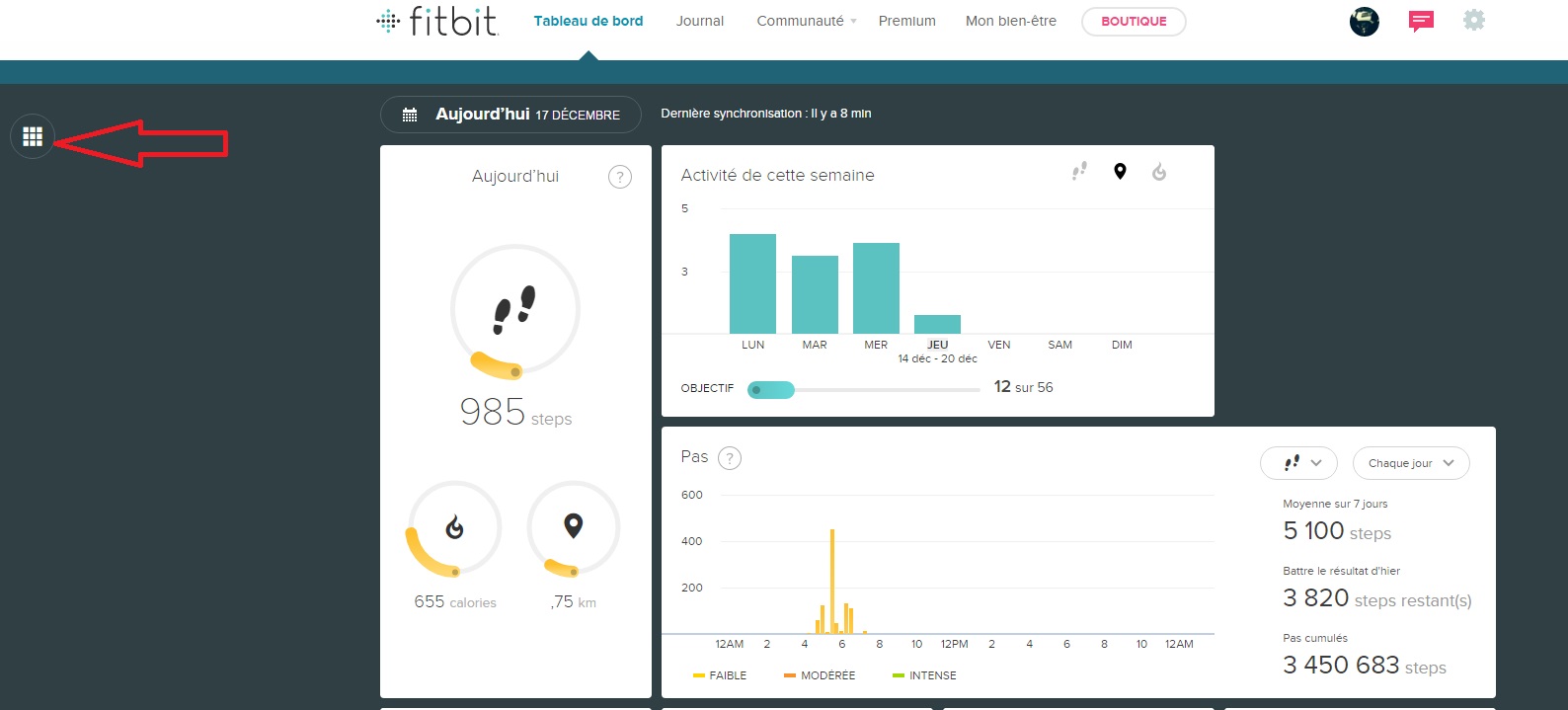Screen dimensions: 1568x710
Task: Click the Fitbit logo
Action: pyautogui.click(x=437, y=21)
